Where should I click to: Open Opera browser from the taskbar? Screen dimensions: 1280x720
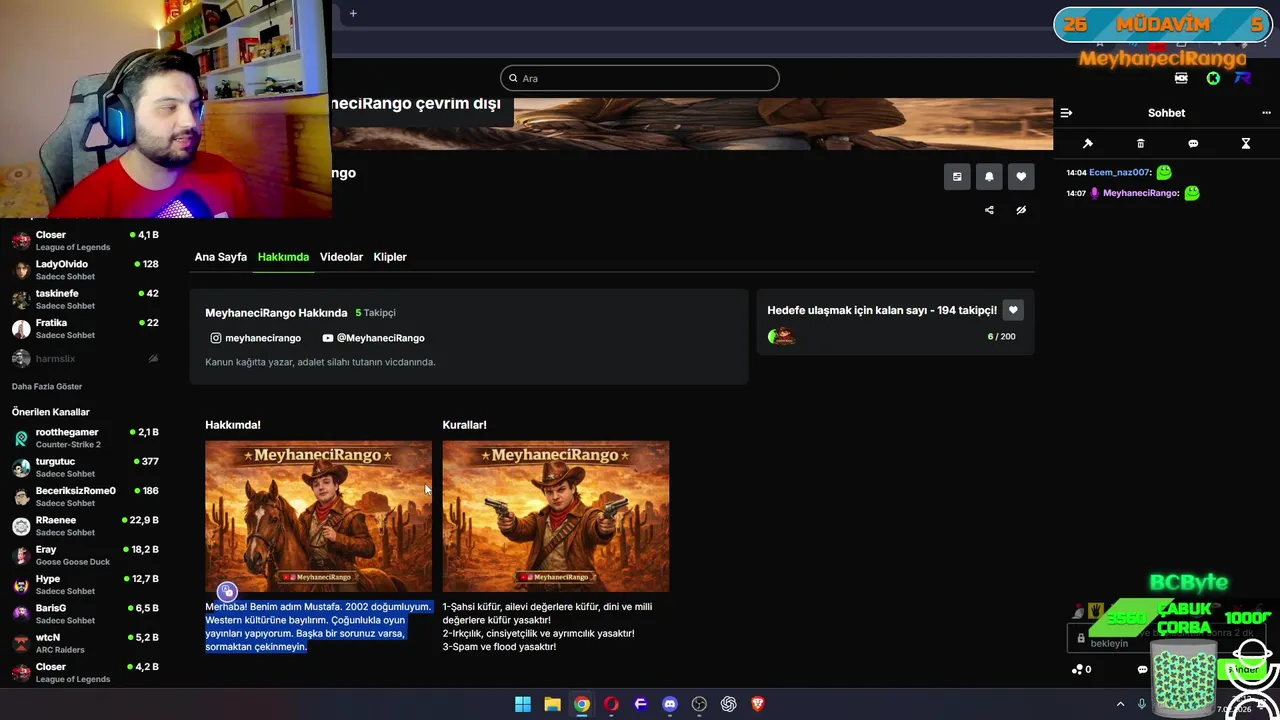pyautogui.click(x=611, y=704)
